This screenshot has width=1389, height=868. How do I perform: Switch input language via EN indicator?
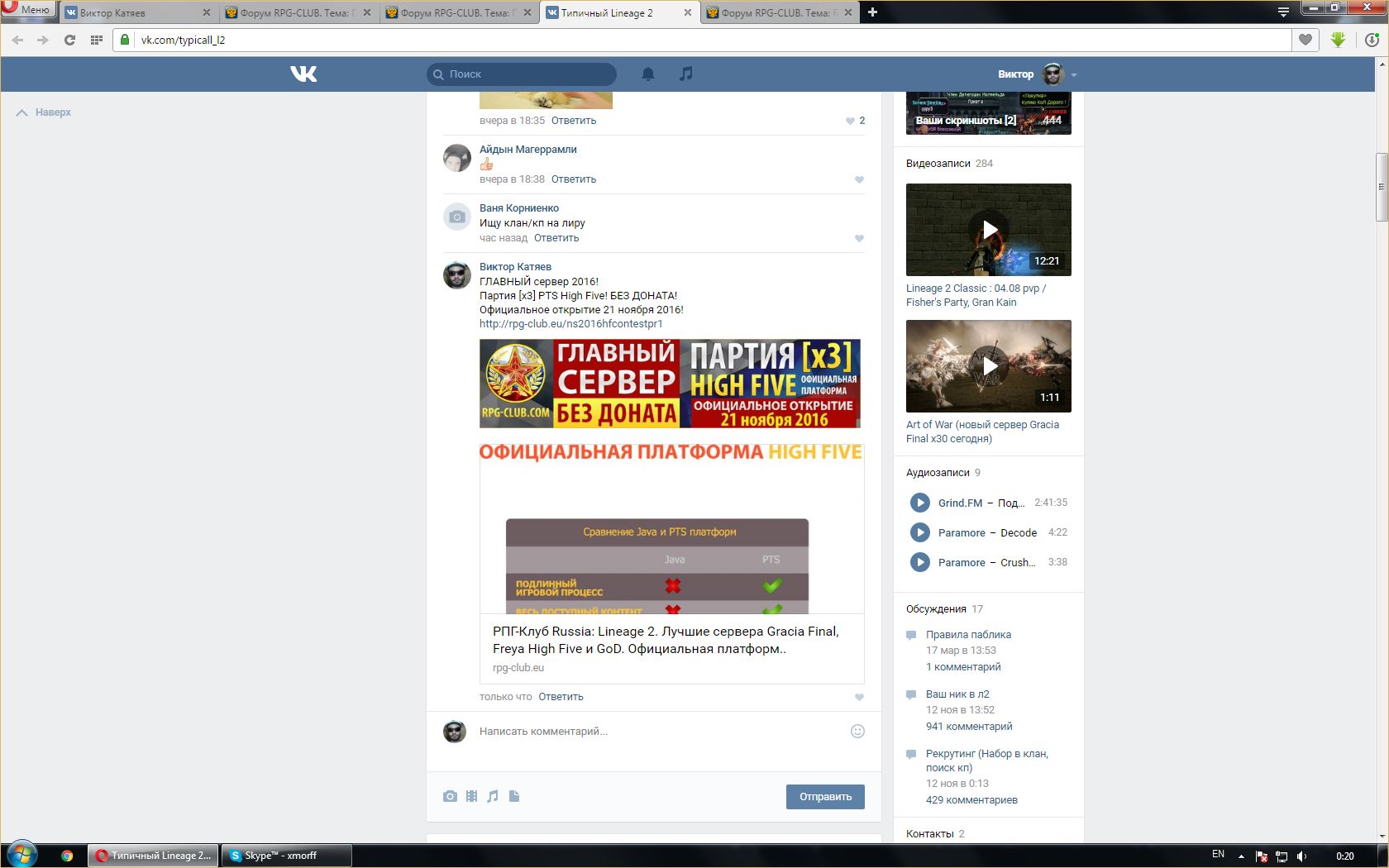pos(1218,855)
